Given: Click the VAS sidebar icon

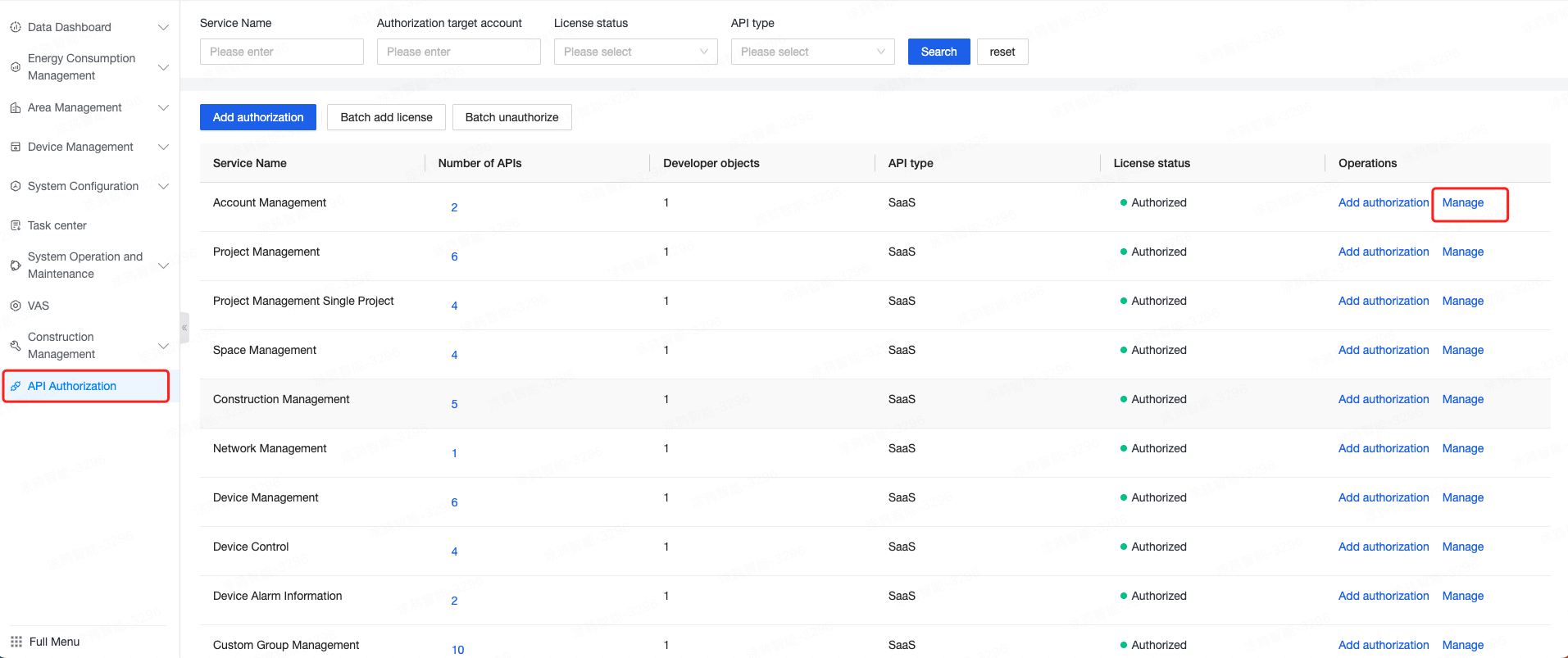Looking at the screenshot, I should tap(16, 306).
